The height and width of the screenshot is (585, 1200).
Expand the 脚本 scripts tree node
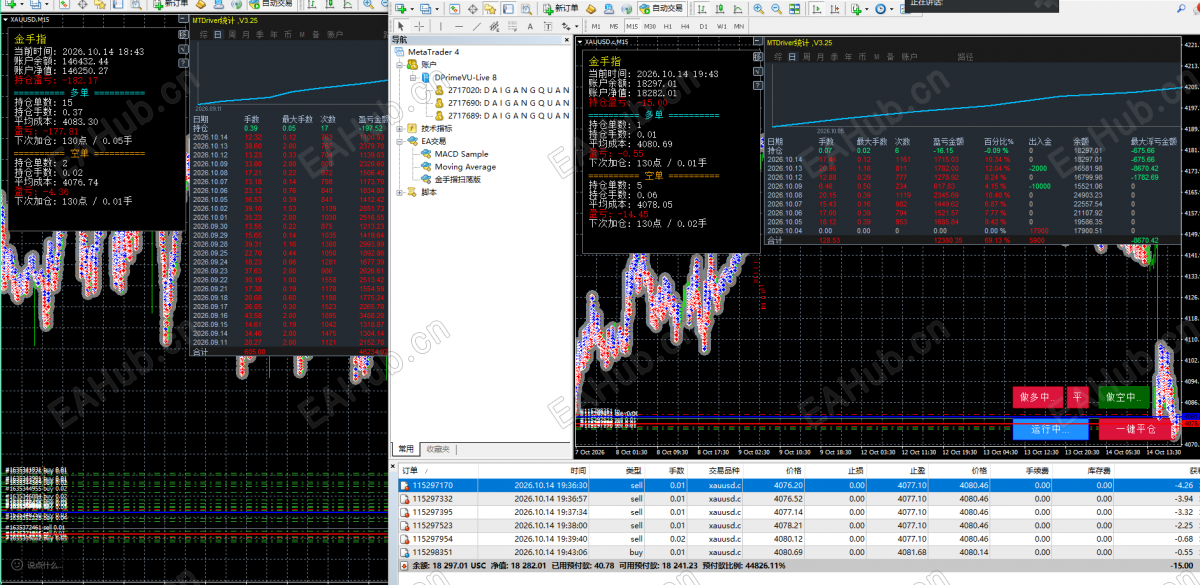401,193
